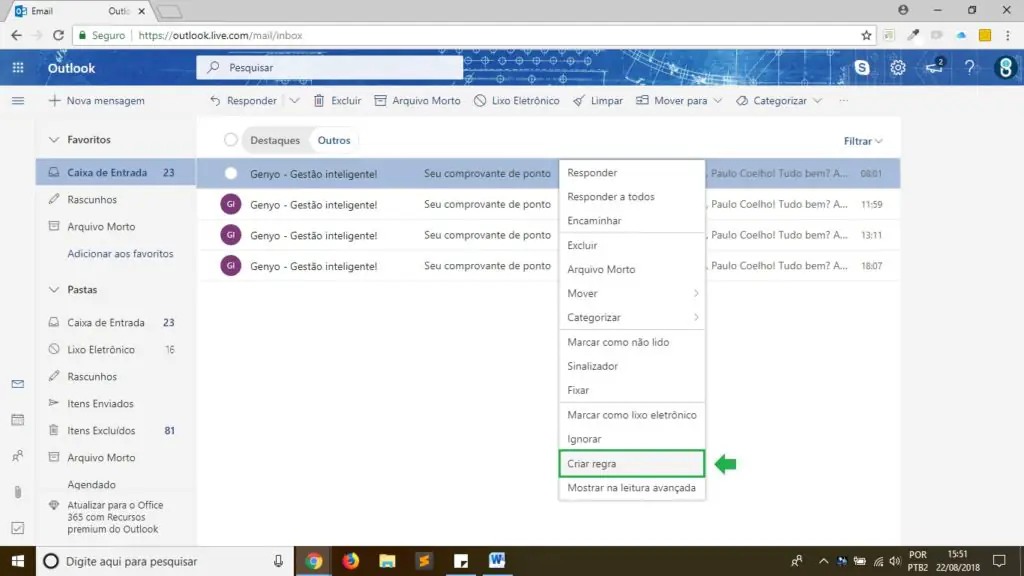Click the Pesquisar search field

click(330, 67)
